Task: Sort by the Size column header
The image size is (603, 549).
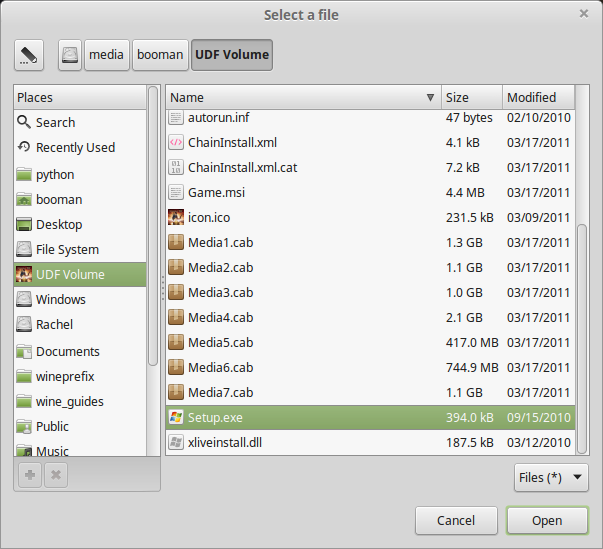Action: (x=472, y=97)
